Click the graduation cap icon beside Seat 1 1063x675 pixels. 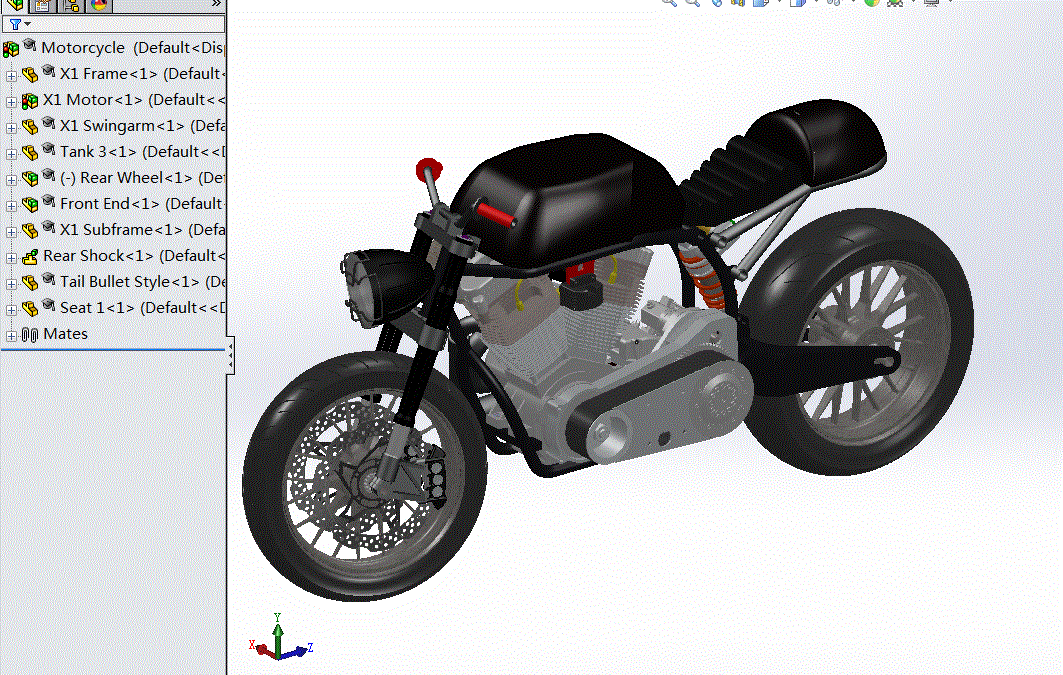tap(48, 305)
